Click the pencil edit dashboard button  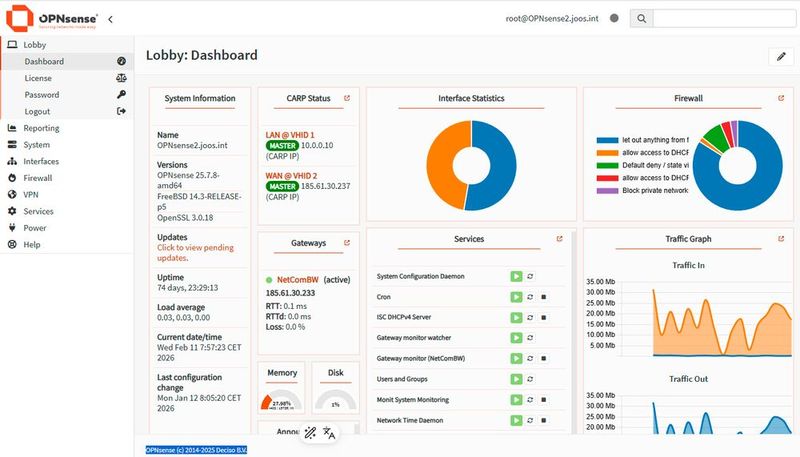[781, 57]
